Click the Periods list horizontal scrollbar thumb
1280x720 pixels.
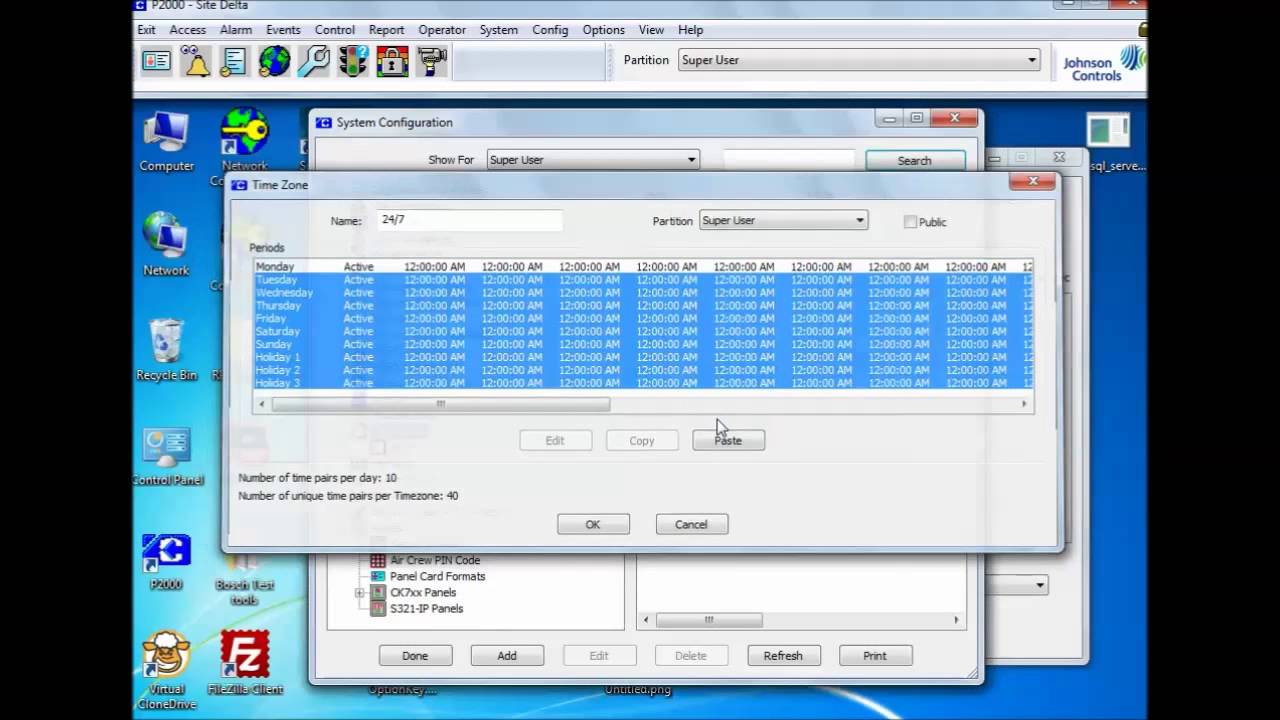(440, 404)
